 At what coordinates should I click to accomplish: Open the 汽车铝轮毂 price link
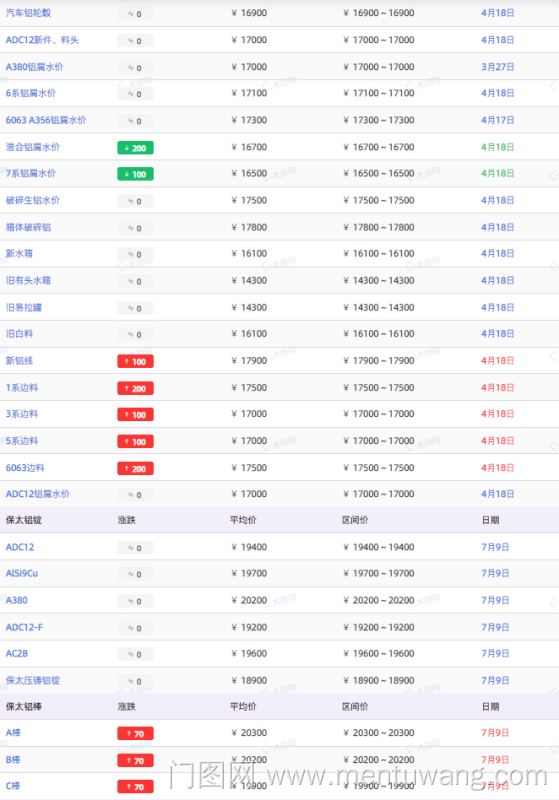[x=28, y=13]
